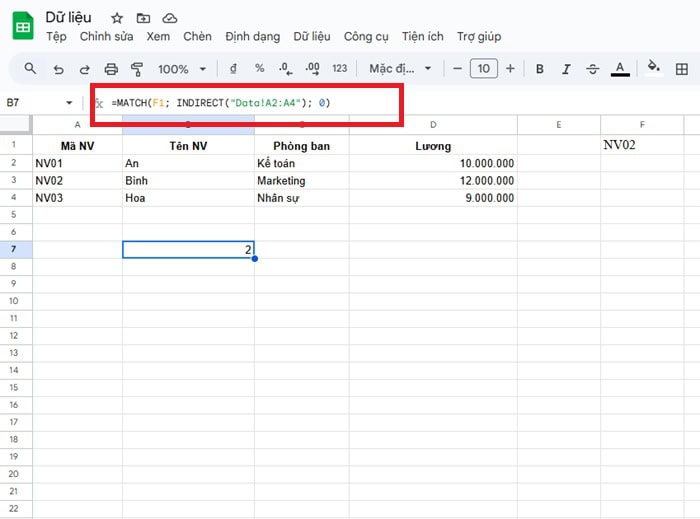Click the 123 number format button
Viewport: 700px width, 519px height.
339,69
